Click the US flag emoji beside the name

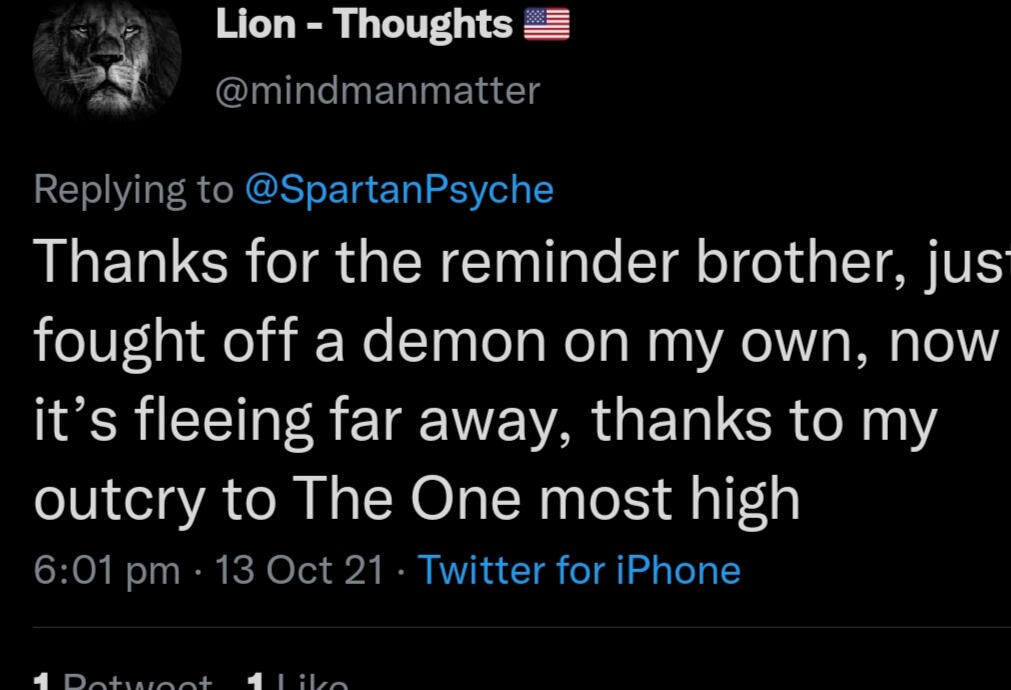(x=546, y=25)
